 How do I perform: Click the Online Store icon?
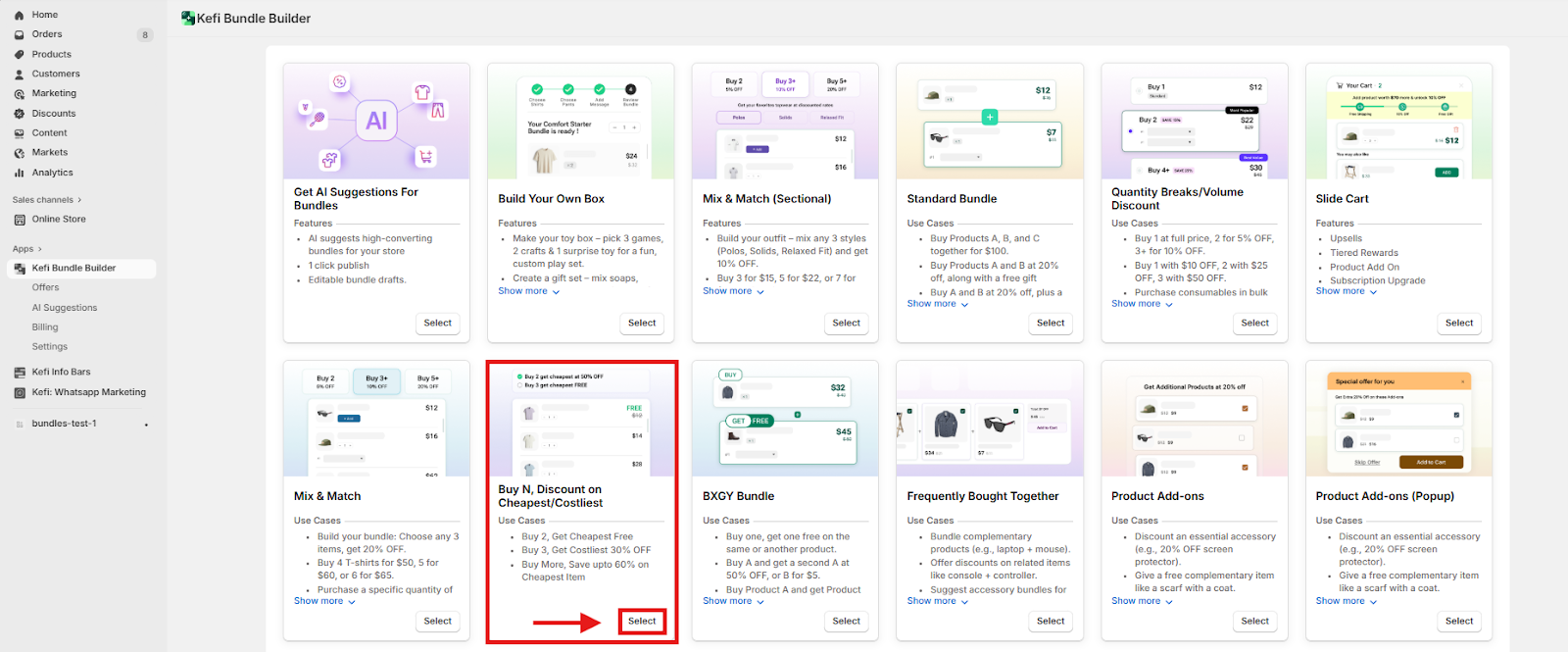[19, 220]
